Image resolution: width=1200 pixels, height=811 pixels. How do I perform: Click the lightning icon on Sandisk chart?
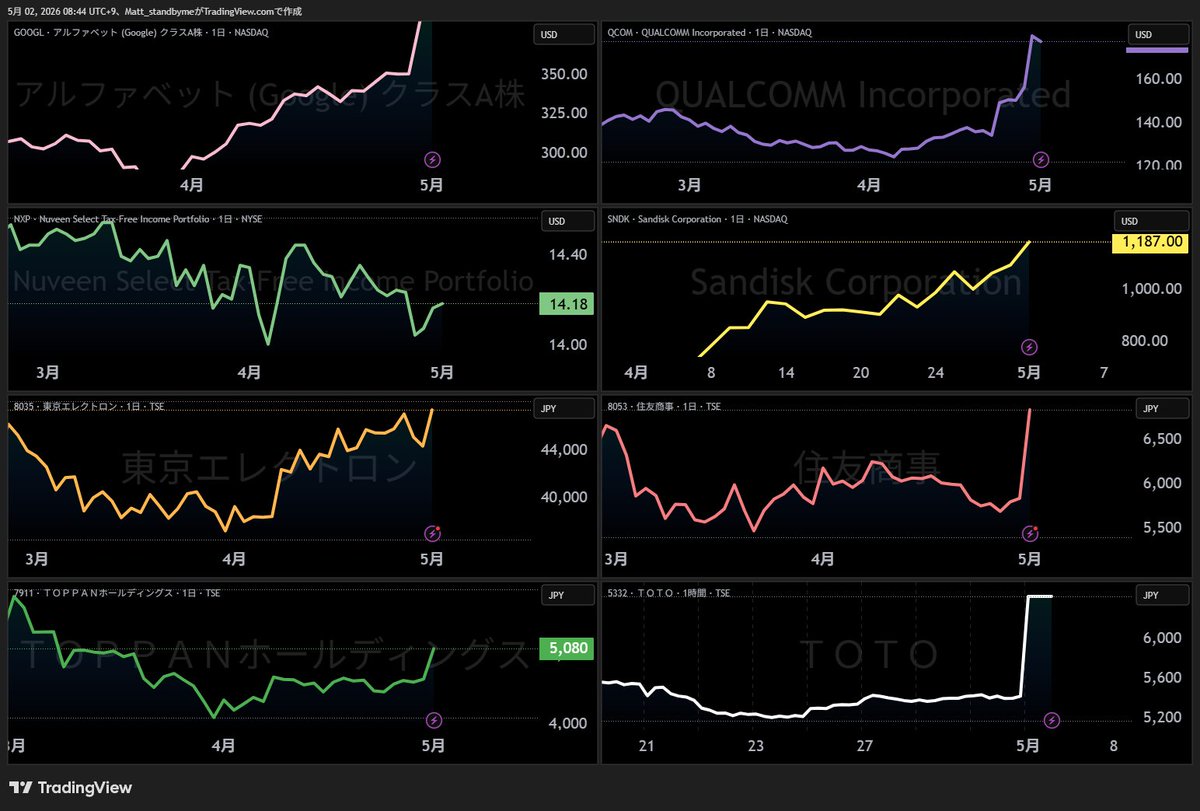(1029, 346)
